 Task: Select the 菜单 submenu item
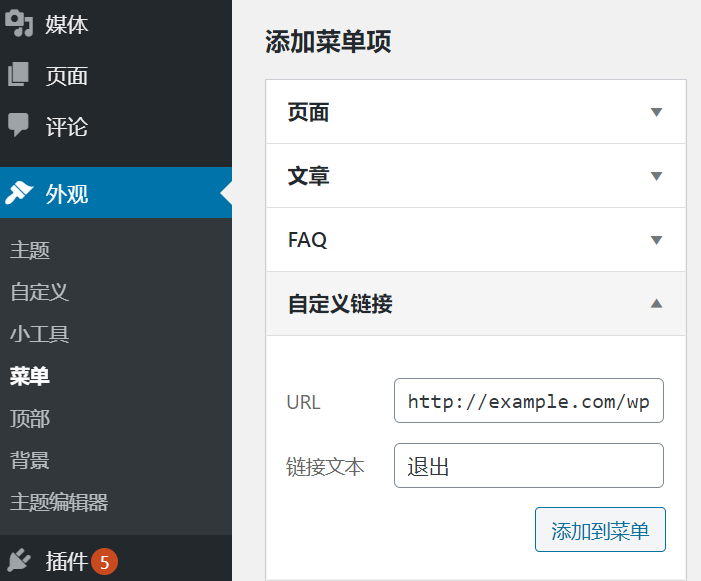[30, 376]
